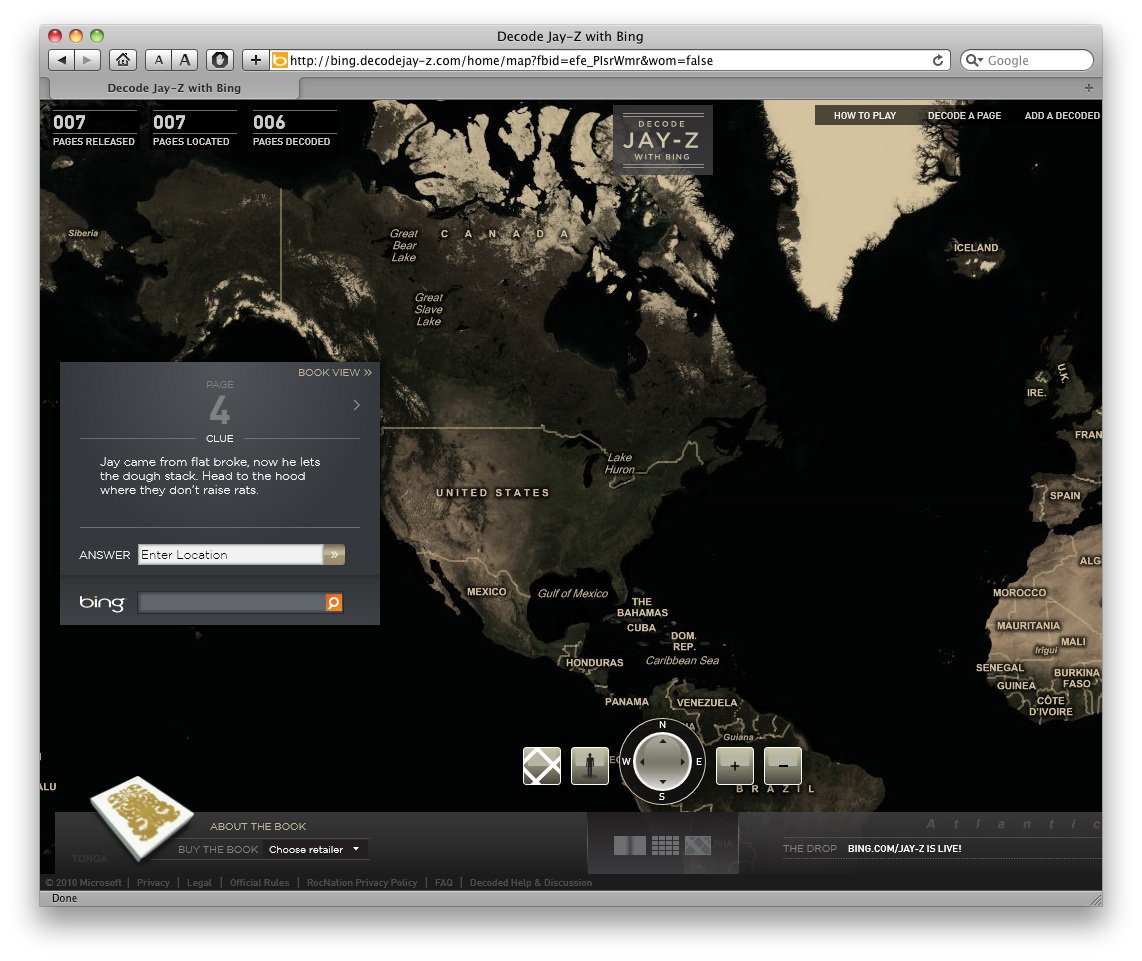
Task: Zoom in the map with the plus button
Action: [x=735, y=766]
